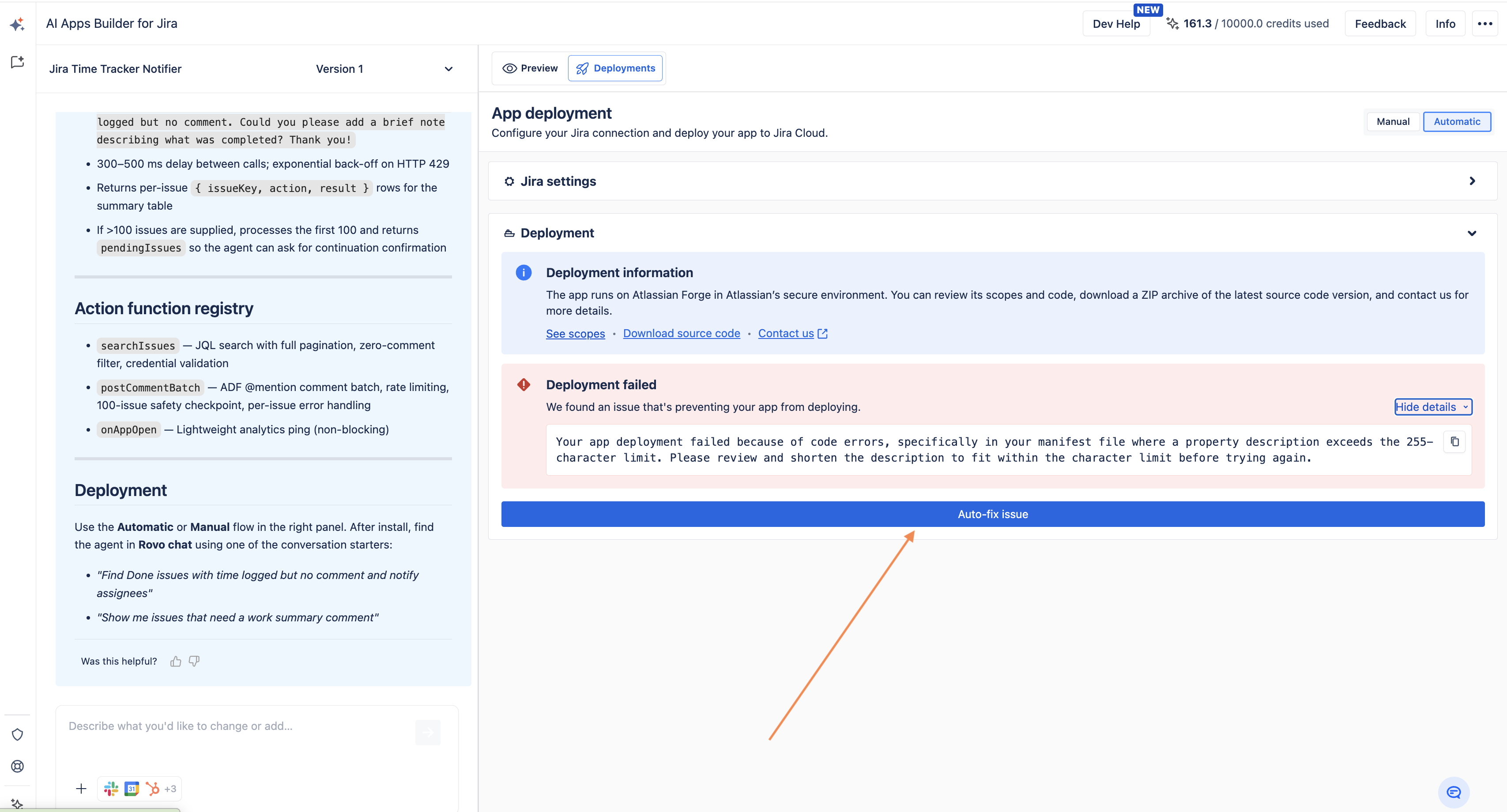Click the Deployment failed error icon
1507x812 pixels.
pyautogui.click(x=524, y=384)
